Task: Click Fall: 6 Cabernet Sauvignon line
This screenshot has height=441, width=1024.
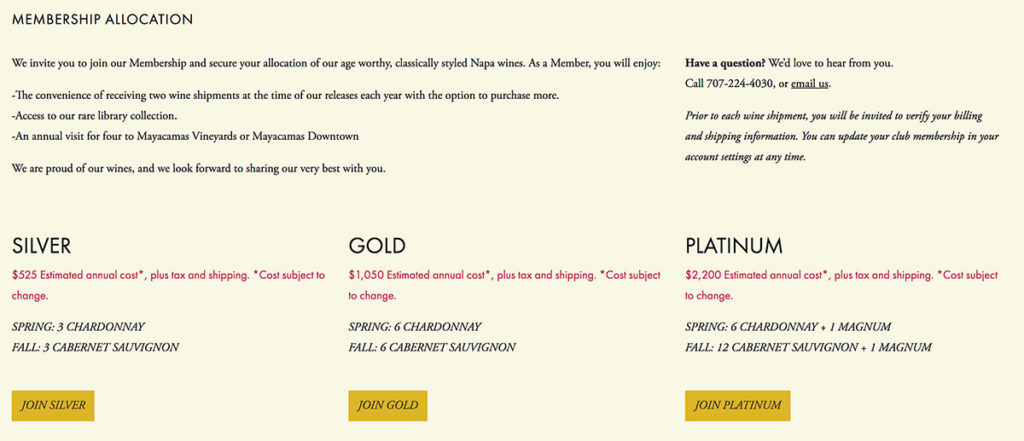Action: point(432,348)
